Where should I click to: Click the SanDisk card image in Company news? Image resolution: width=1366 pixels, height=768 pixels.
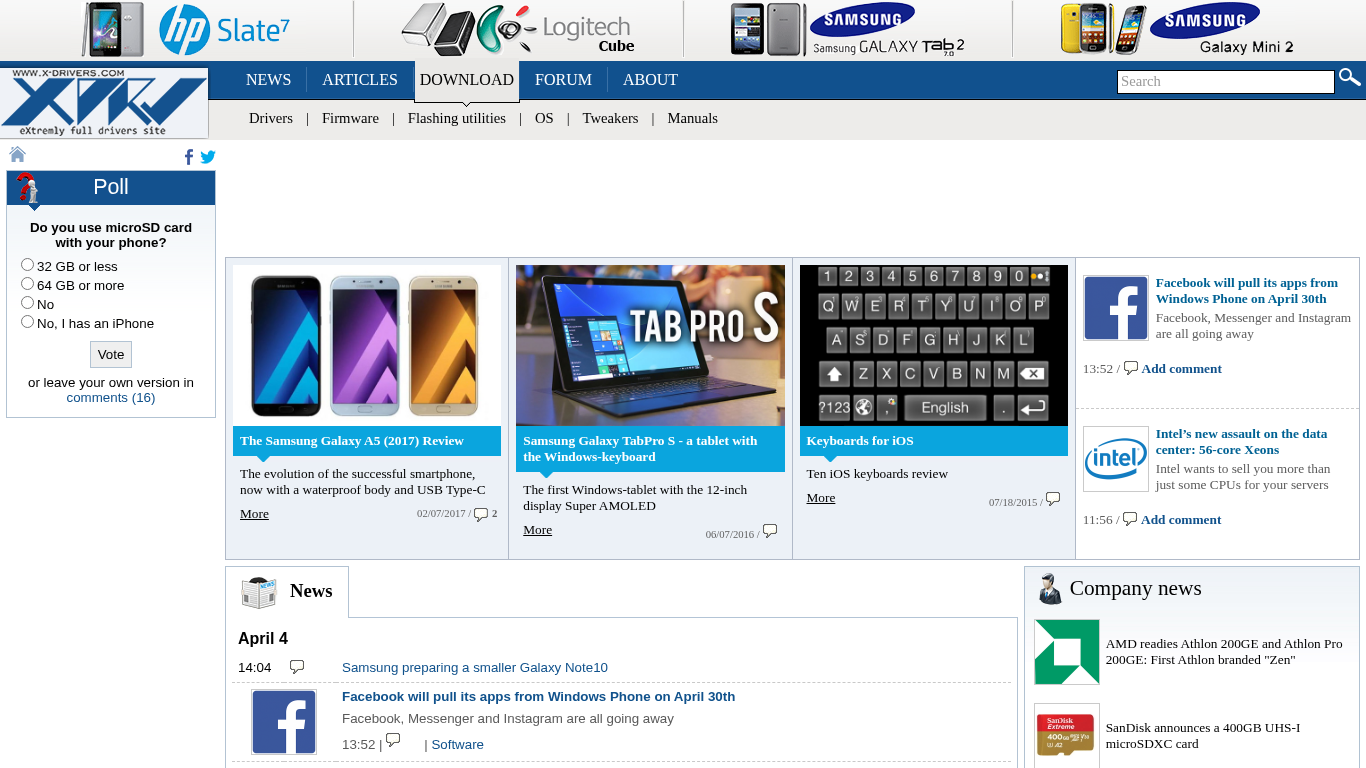coord(1067,735)
